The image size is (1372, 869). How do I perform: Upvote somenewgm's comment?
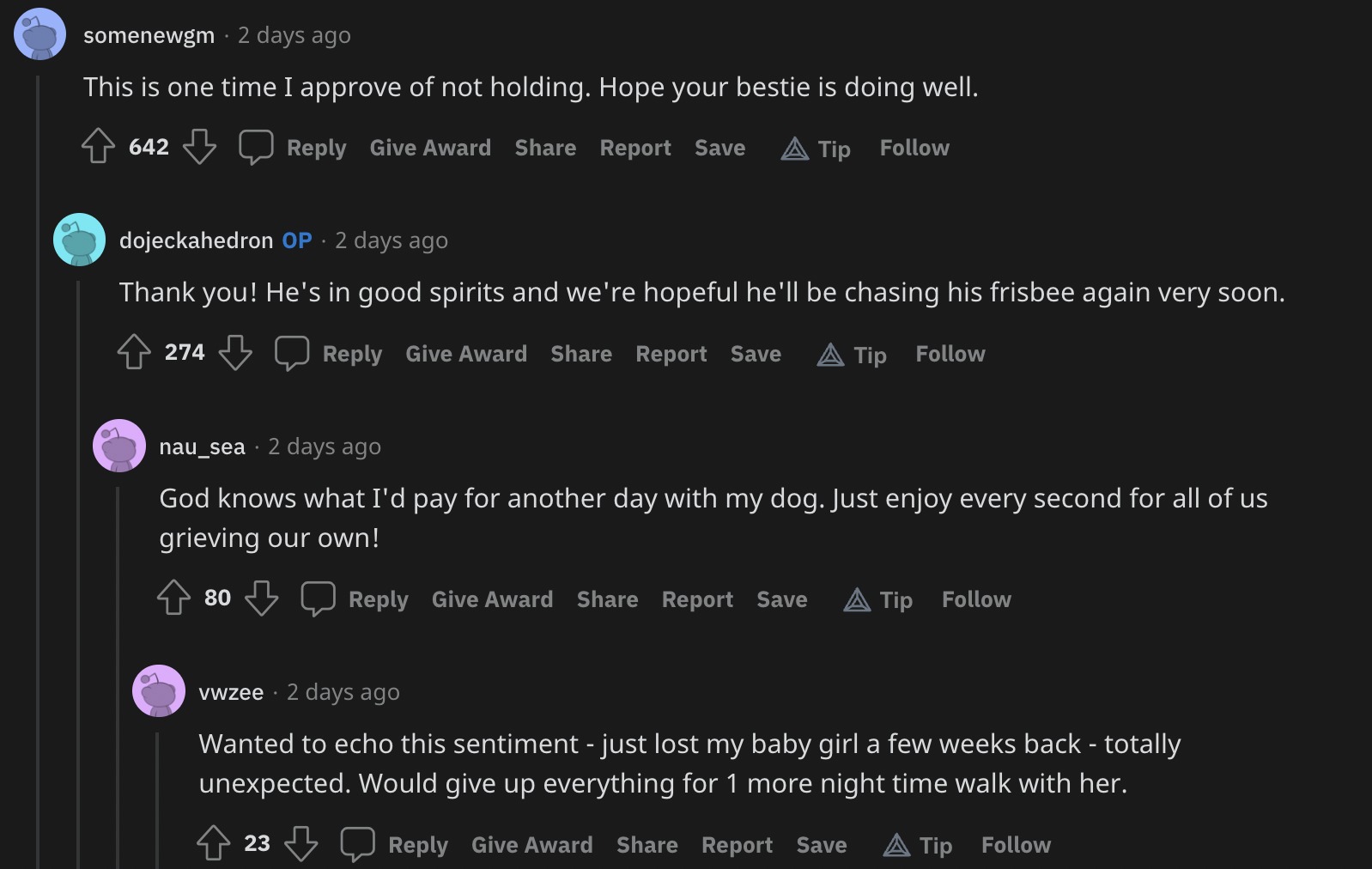click(x=98, y=147)
